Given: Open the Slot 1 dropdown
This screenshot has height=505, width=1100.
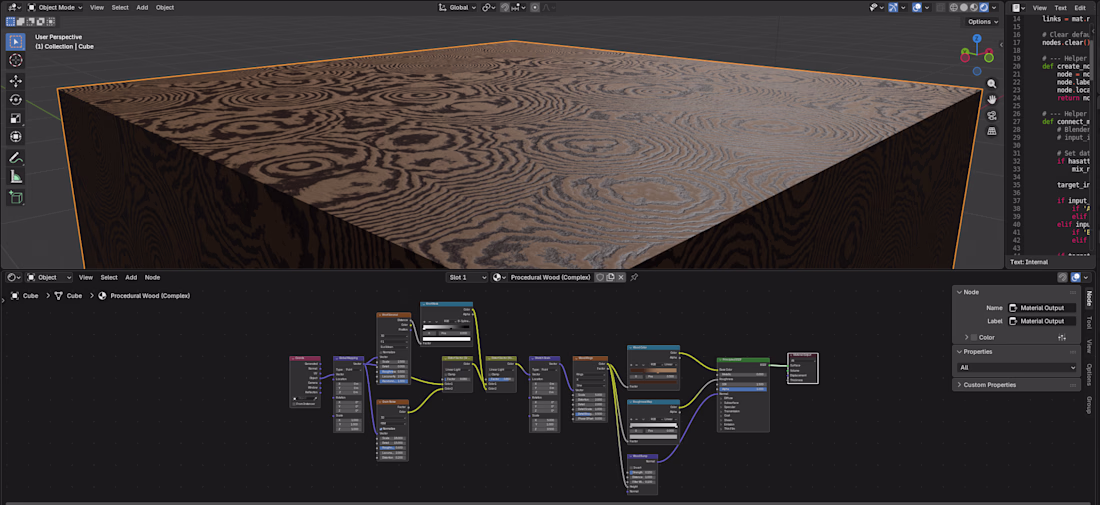Looking at the screenshot, I should click(468, 277).
